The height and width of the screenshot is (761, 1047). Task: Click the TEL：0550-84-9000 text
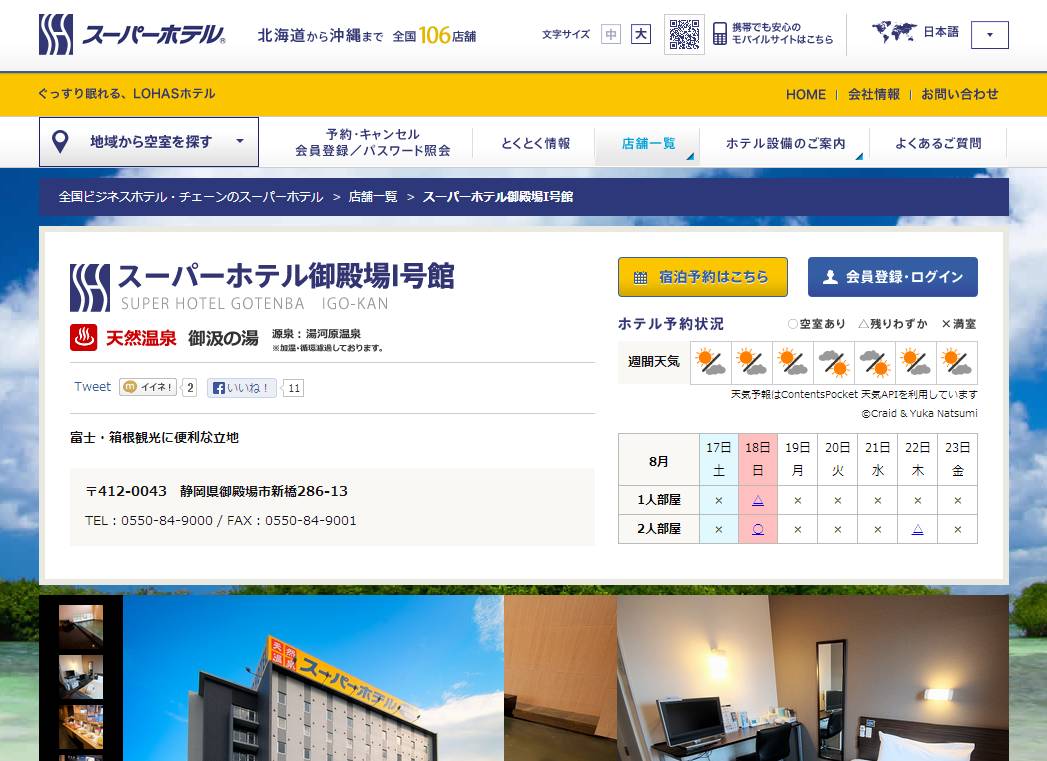[x=149, y=521]
